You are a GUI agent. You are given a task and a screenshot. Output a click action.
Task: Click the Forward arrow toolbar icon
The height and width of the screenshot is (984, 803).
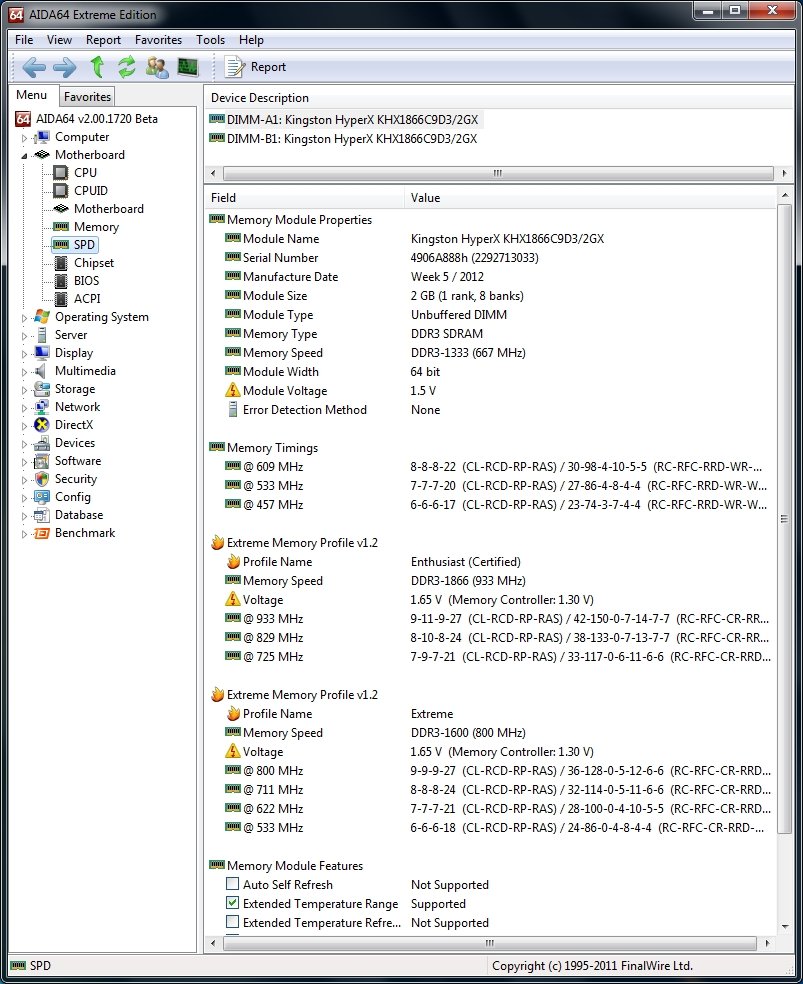(65, 67)
